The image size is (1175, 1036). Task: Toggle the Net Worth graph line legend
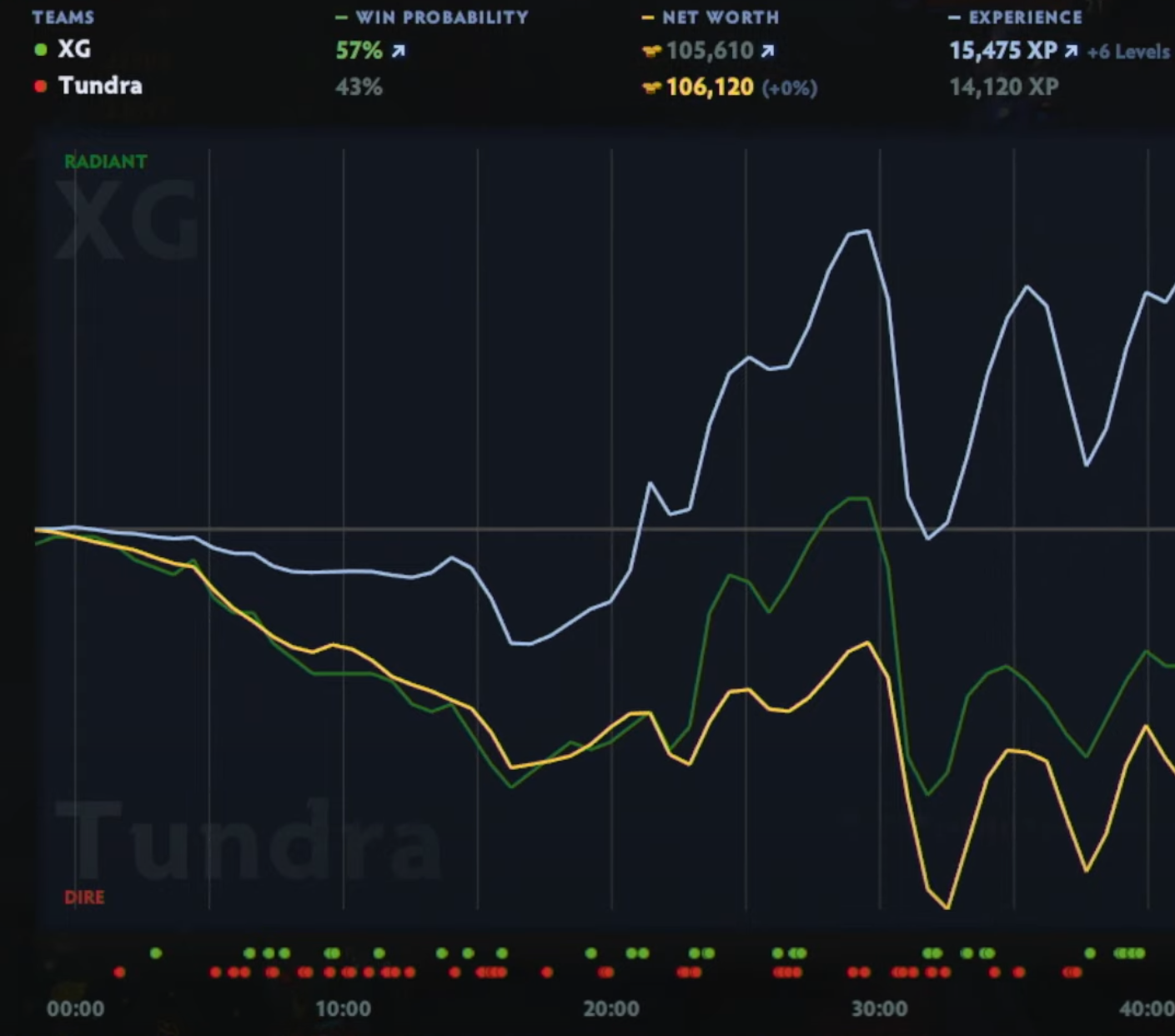711,17
